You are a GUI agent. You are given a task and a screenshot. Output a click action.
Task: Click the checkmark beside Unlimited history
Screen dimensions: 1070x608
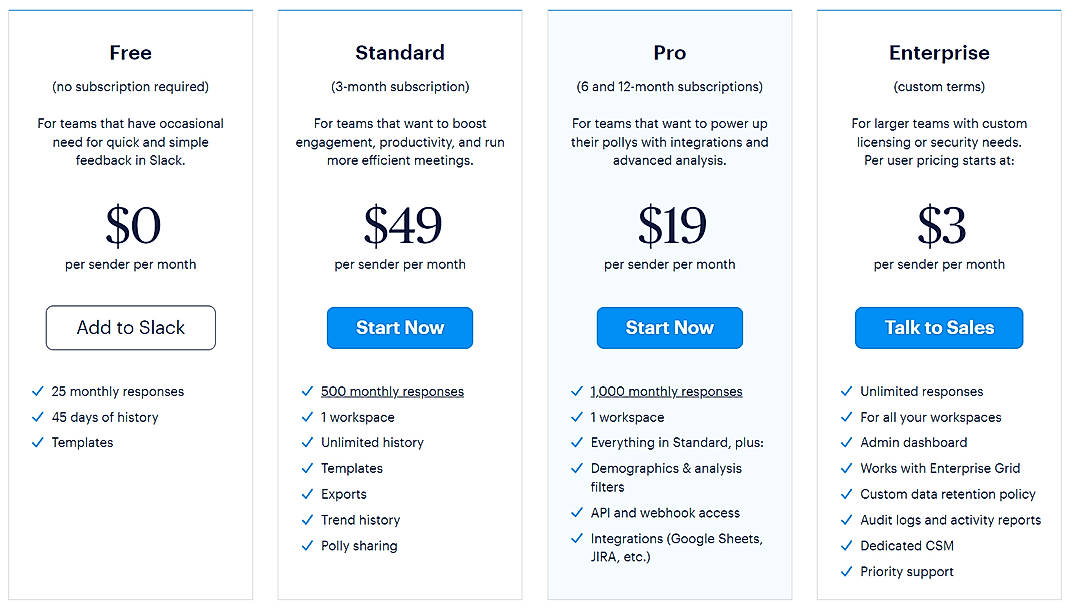[308, 442]
